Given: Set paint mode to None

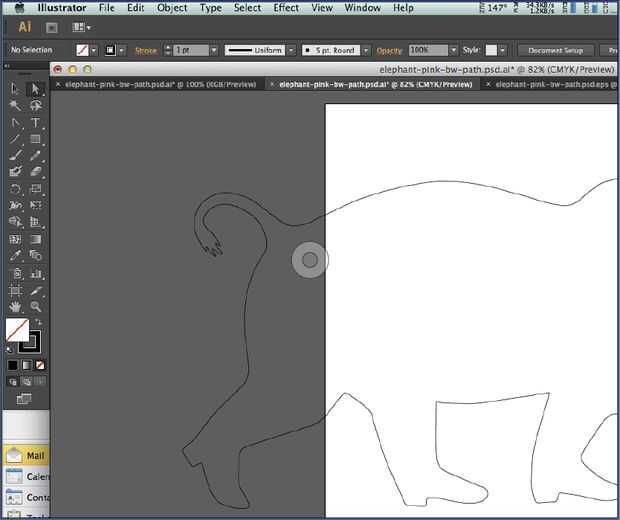Looking at the screenshot, I should coord(40,366).
